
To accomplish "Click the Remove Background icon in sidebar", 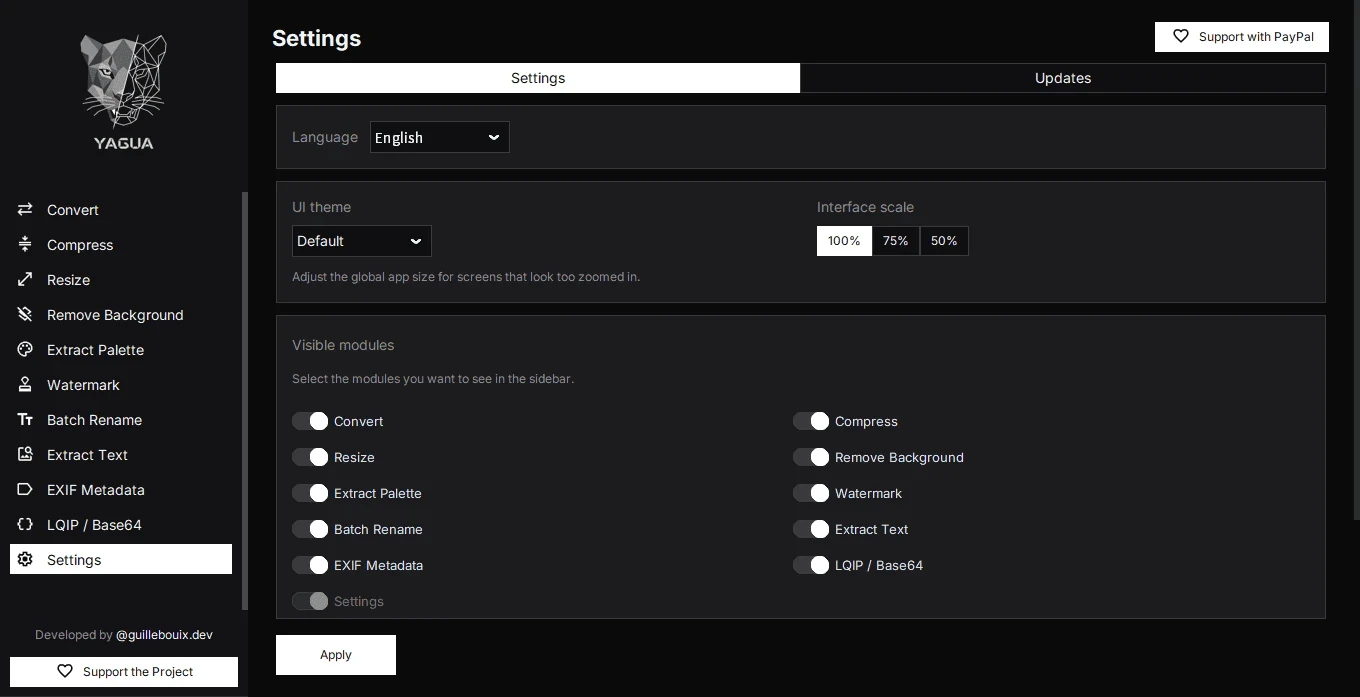I will click(x=25, y=315).
